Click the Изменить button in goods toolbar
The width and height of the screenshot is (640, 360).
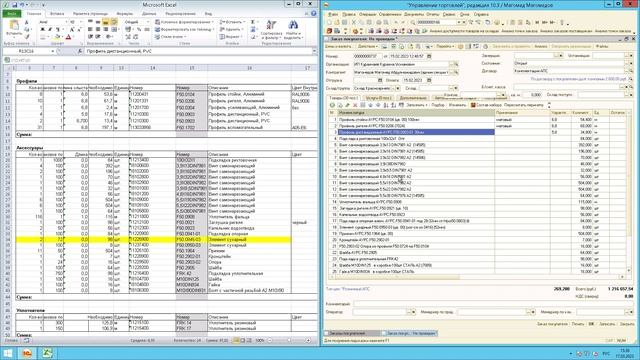click(457, 105)
